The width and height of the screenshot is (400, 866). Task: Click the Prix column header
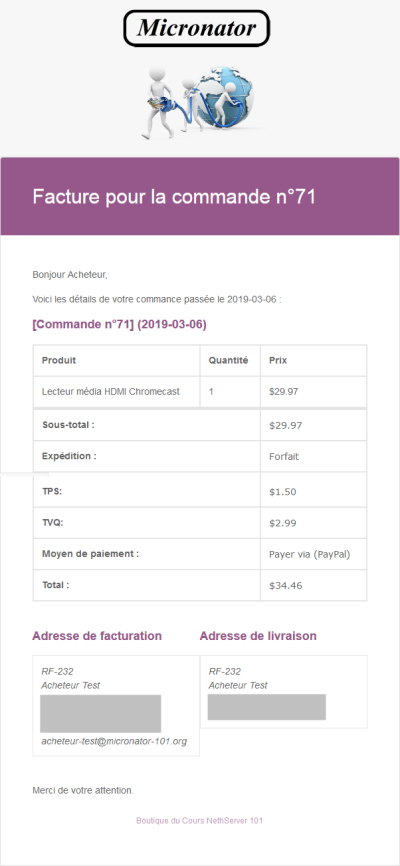pyautogui.click(x=278, y=361)
